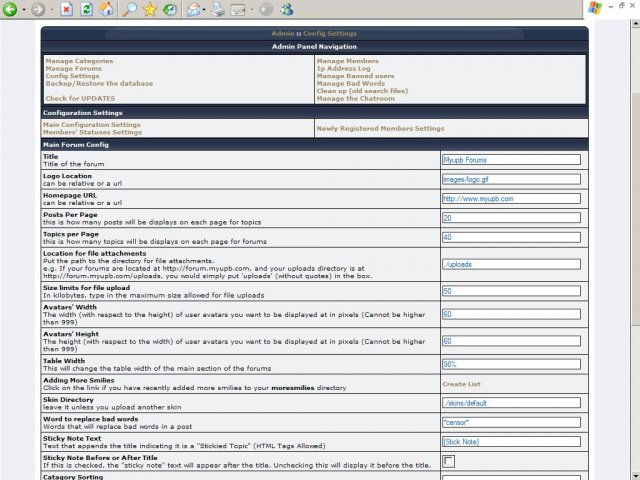Click the Print icon in toolbar
This screenshot has height=480, width=640.
pos(217,9)
